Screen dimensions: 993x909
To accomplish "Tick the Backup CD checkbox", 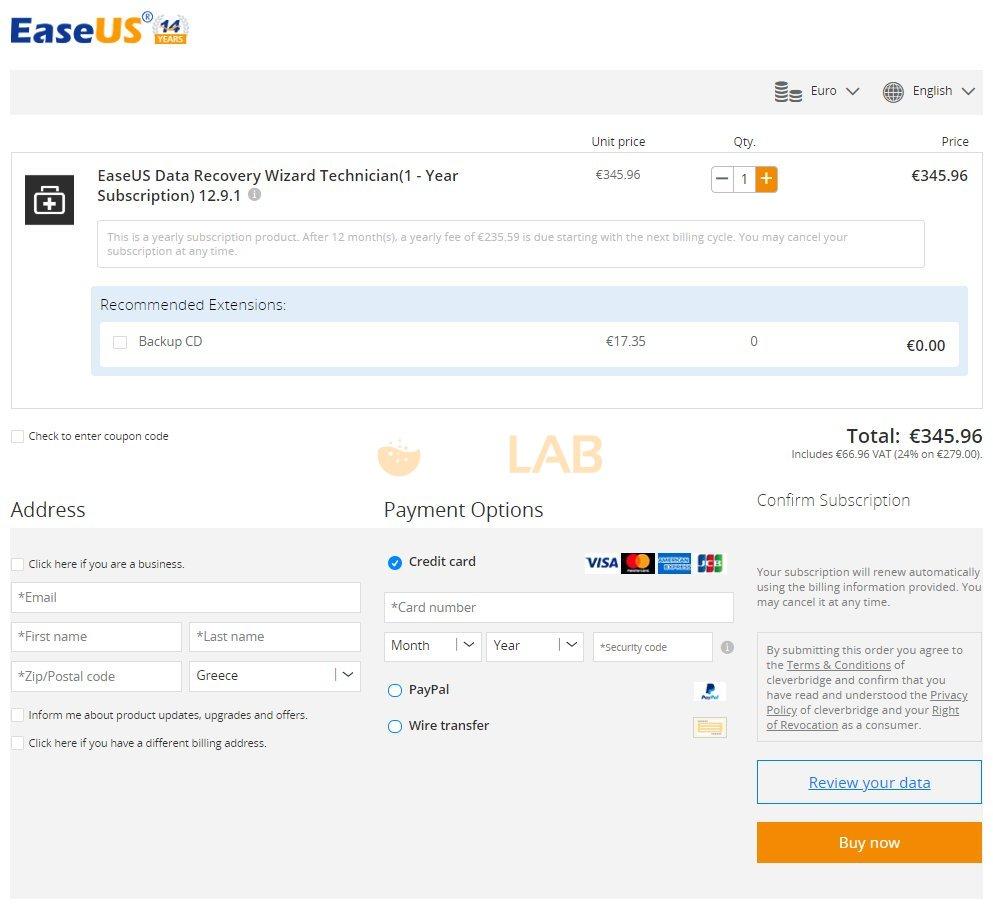I will (x=120, y=342).
